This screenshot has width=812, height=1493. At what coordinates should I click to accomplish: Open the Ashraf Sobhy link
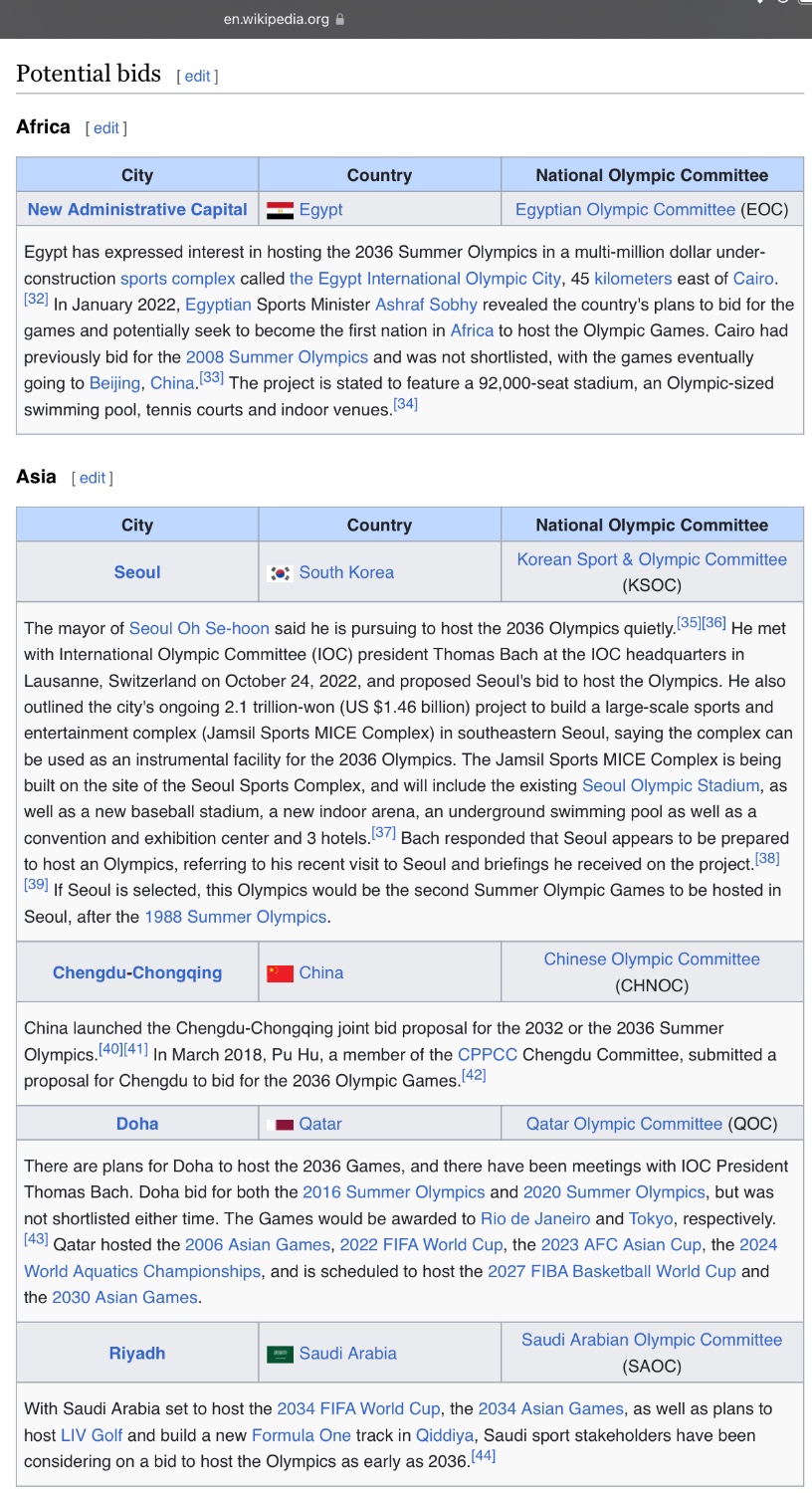coord(426,305)
